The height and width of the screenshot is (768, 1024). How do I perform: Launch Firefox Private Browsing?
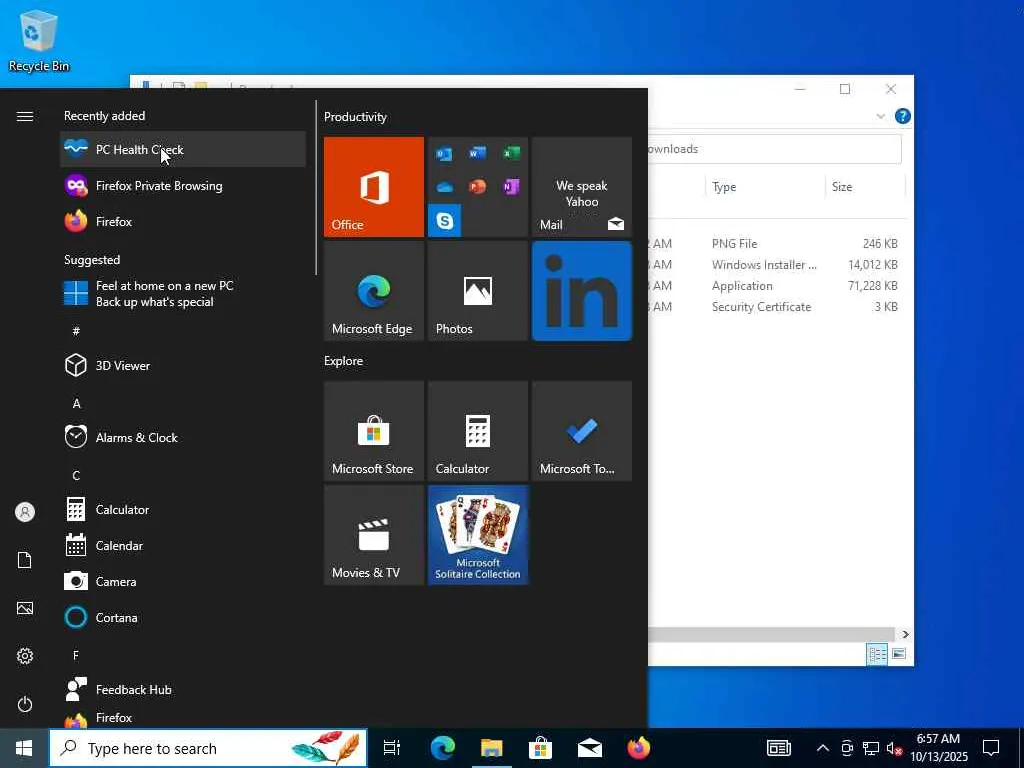[183, 185]
